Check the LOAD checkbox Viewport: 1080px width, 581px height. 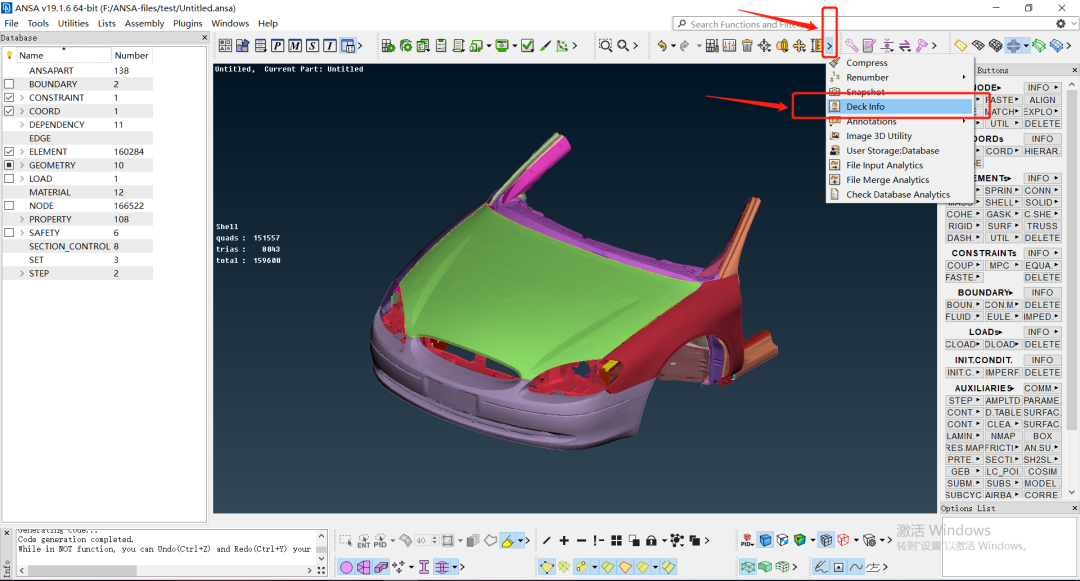tap(9, 178)
